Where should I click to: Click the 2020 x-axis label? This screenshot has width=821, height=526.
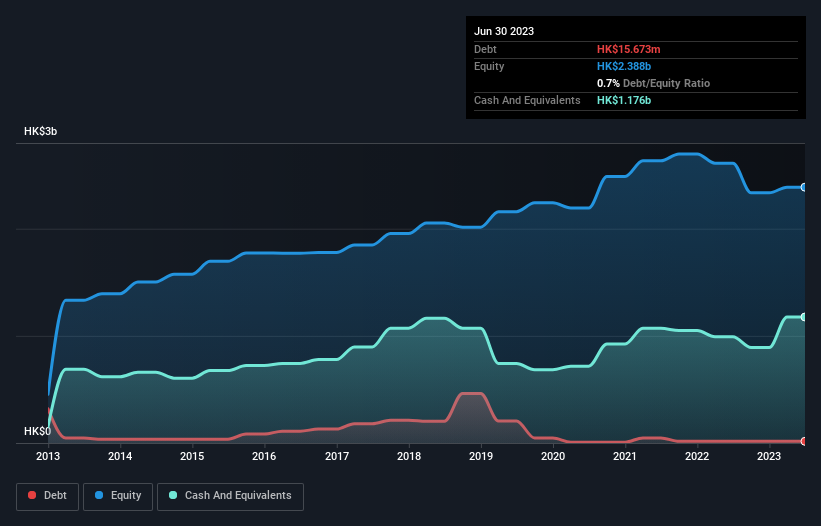tap(553, 456)
